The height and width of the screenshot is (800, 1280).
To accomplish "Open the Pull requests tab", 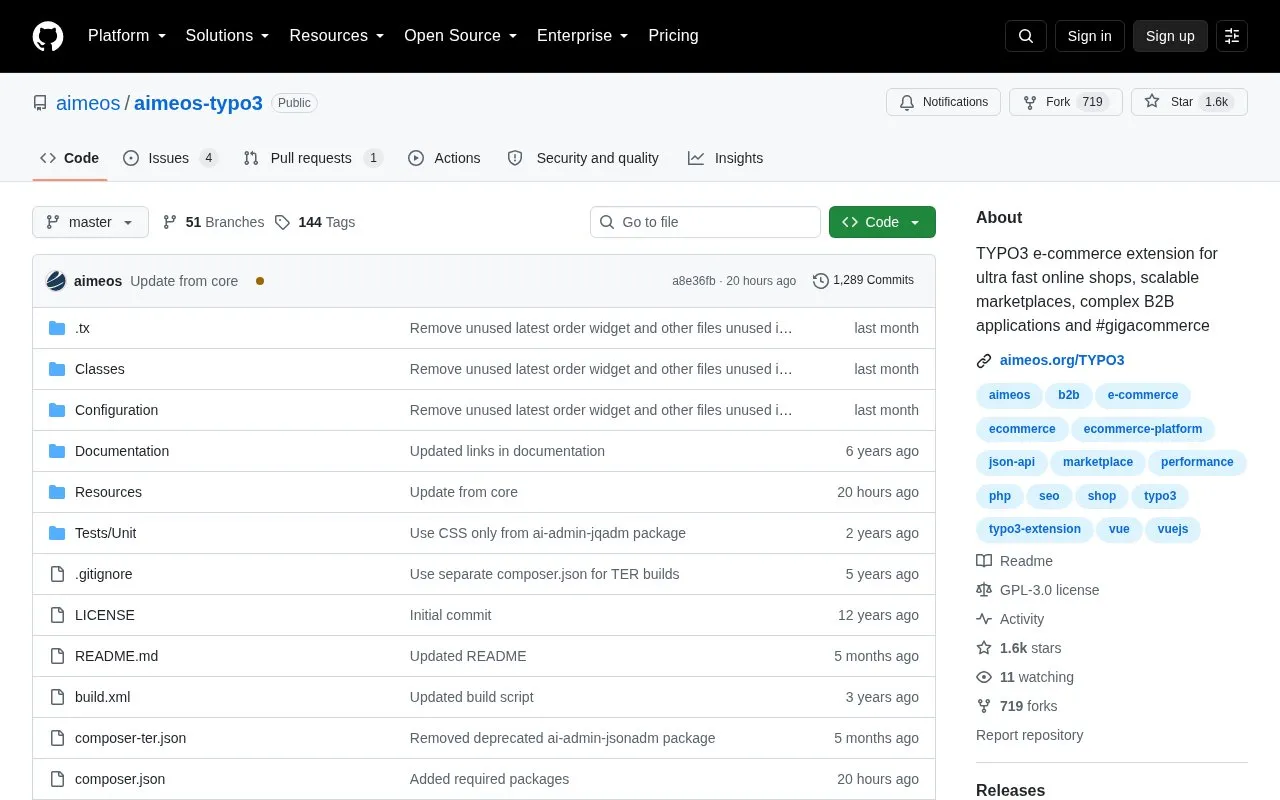I will [x=313, y=158].
